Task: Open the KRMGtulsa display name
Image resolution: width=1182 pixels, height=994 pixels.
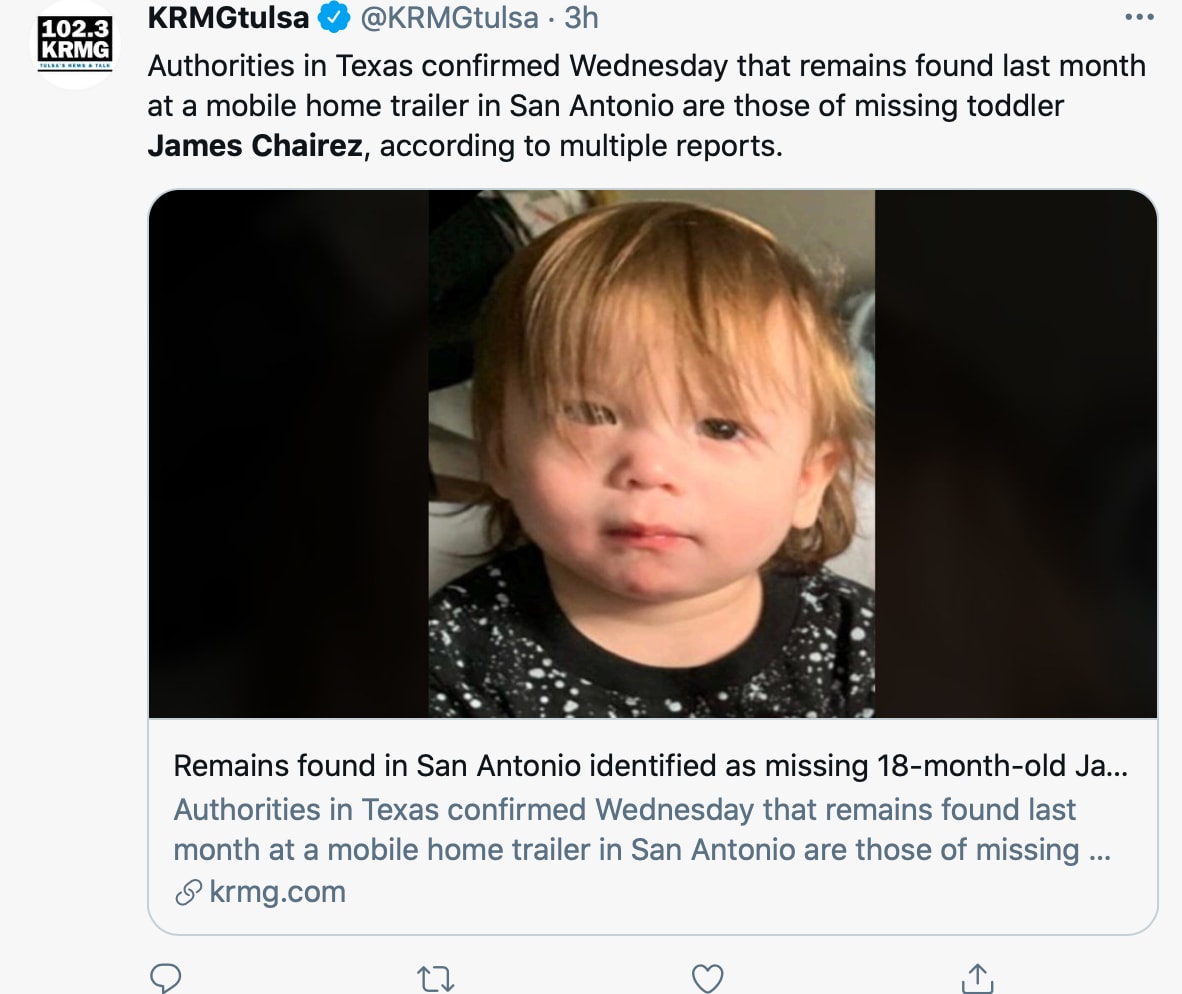Action: pos(229,17)
